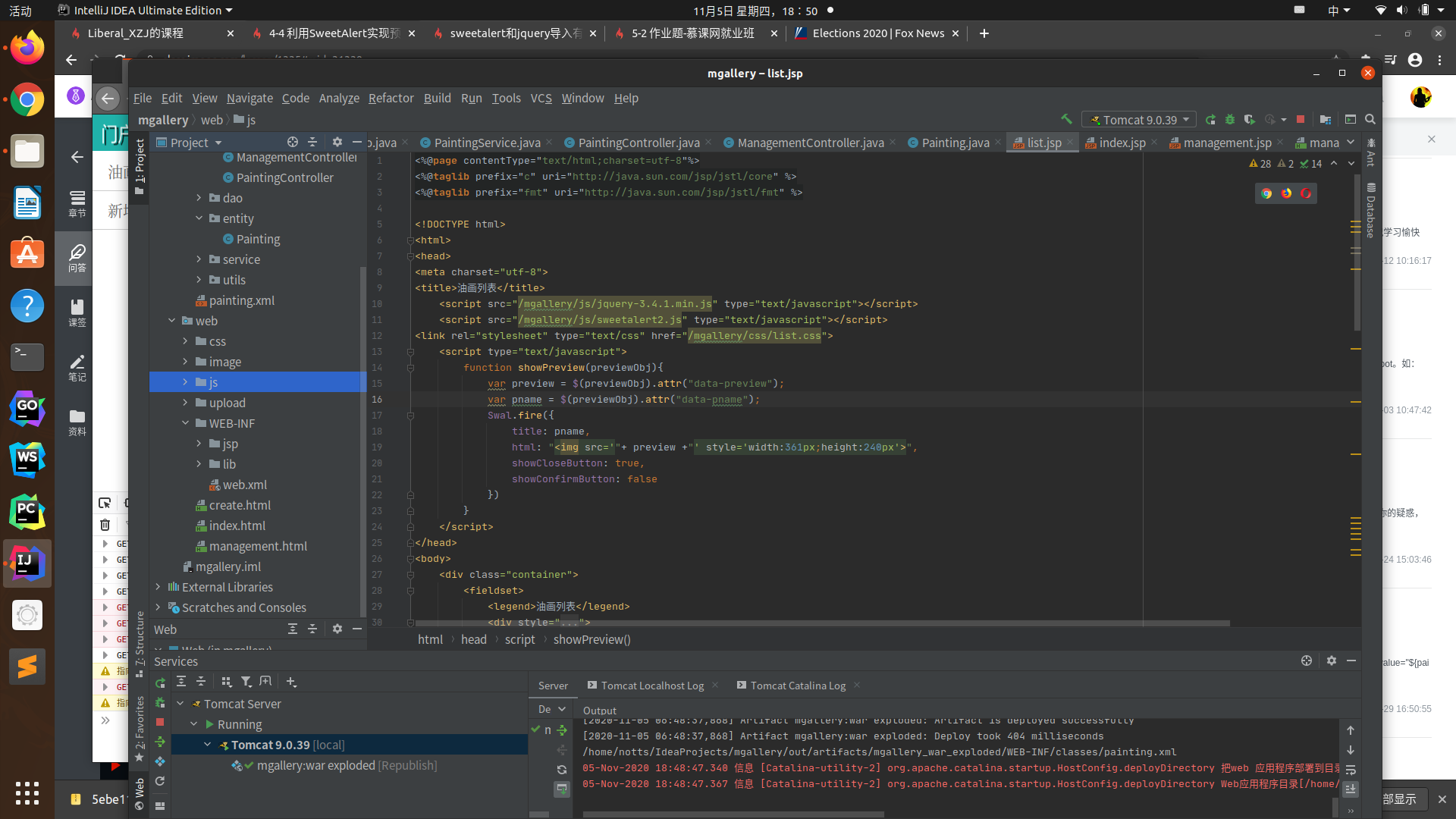
Task: Click the mgallery breadcrumb in navigation bar
Action: [163, 120]
